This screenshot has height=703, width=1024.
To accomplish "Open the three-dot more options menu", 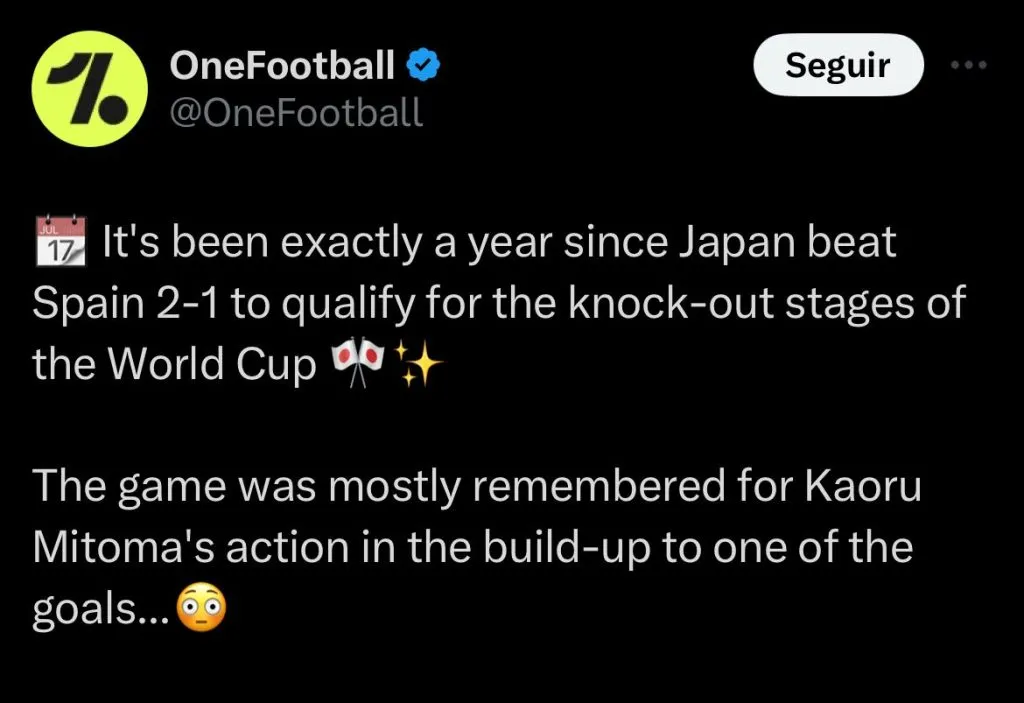I will tap(967, 66).
